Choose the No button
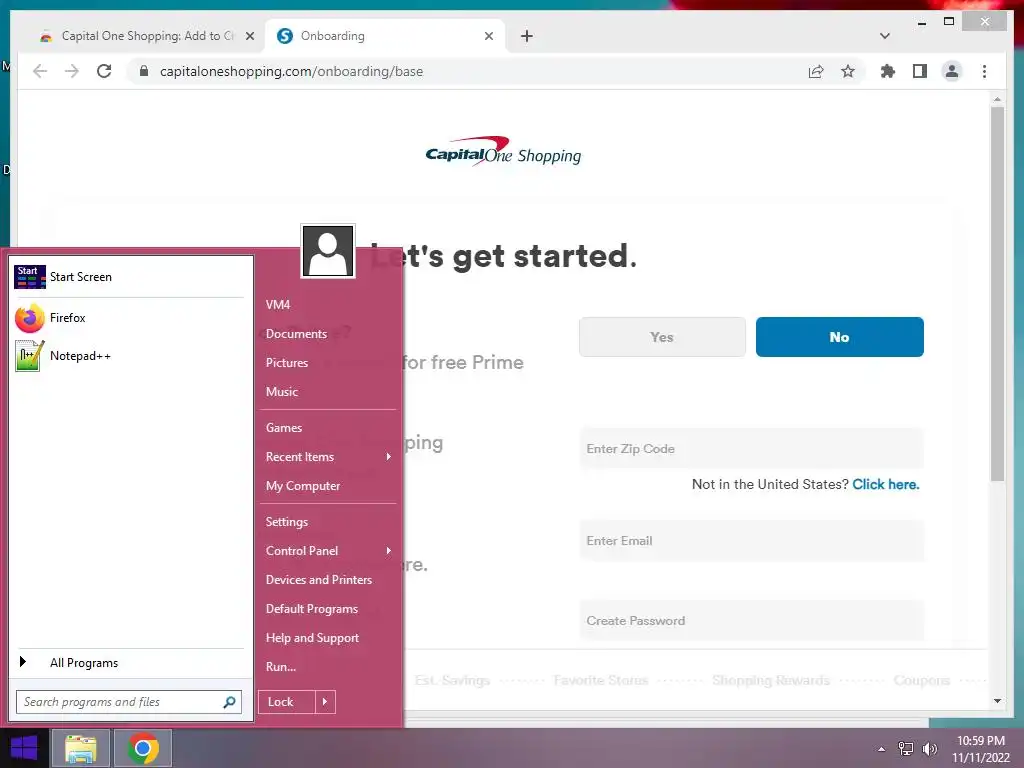 coord(839,337)
